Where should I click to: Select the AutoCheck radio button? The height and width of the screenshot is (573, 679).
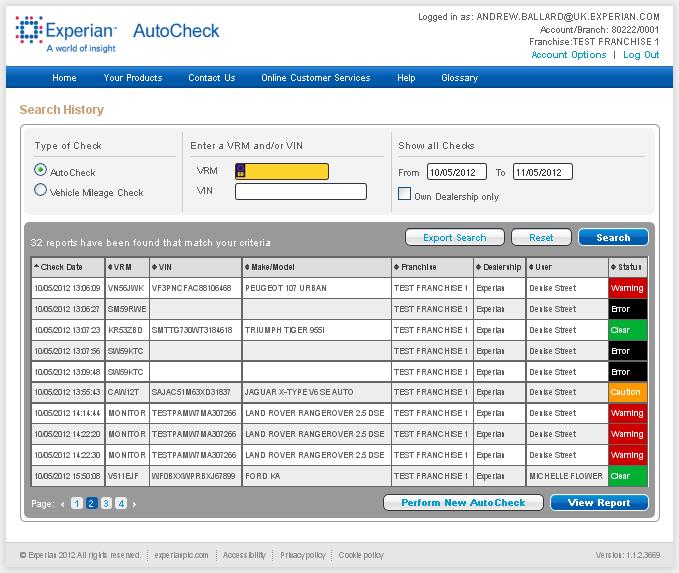[x=40, y=170]
